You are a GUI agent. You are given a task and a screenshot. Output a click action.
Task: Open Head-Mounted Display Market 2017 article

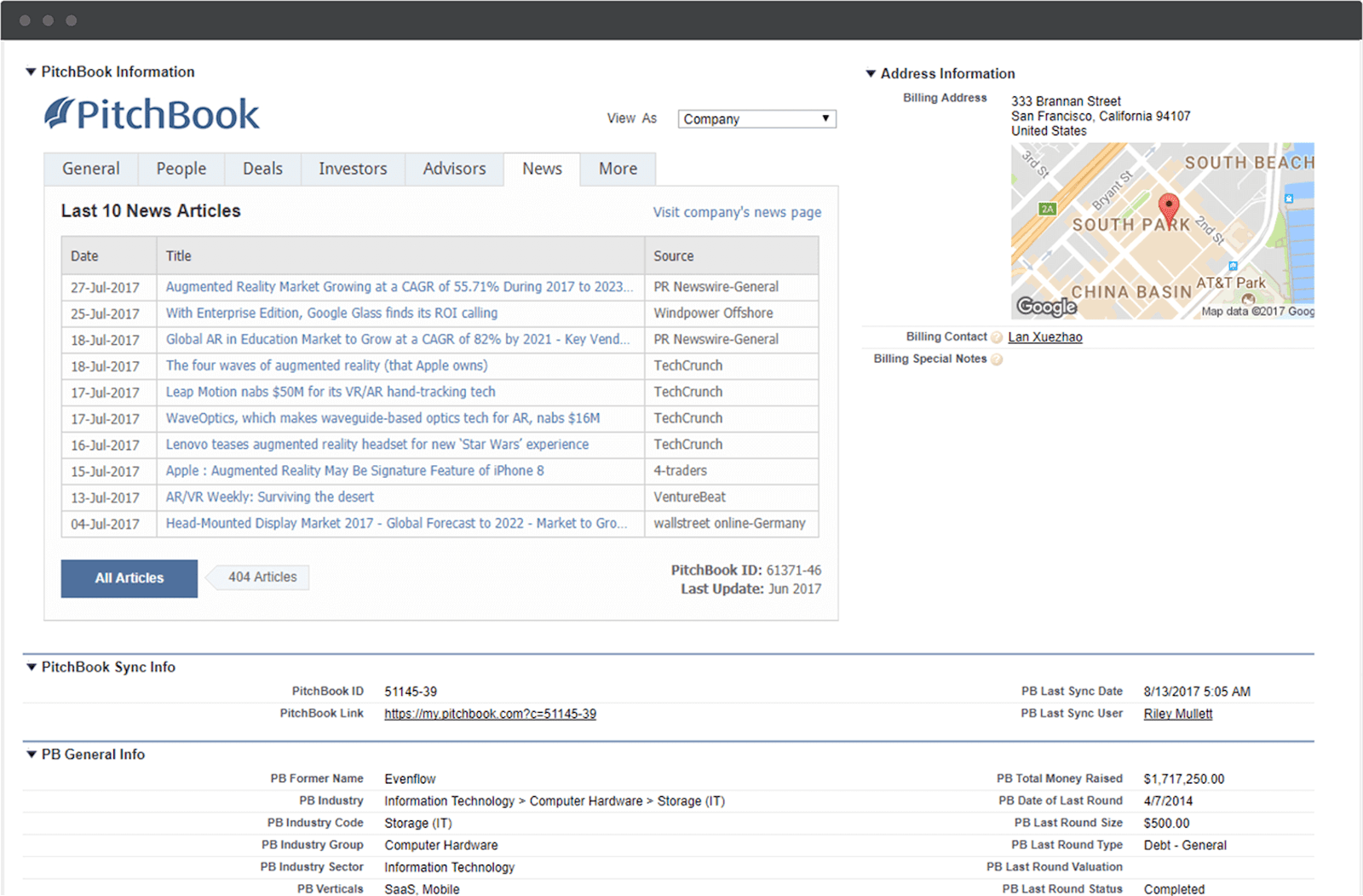click(x=396, y=524)
